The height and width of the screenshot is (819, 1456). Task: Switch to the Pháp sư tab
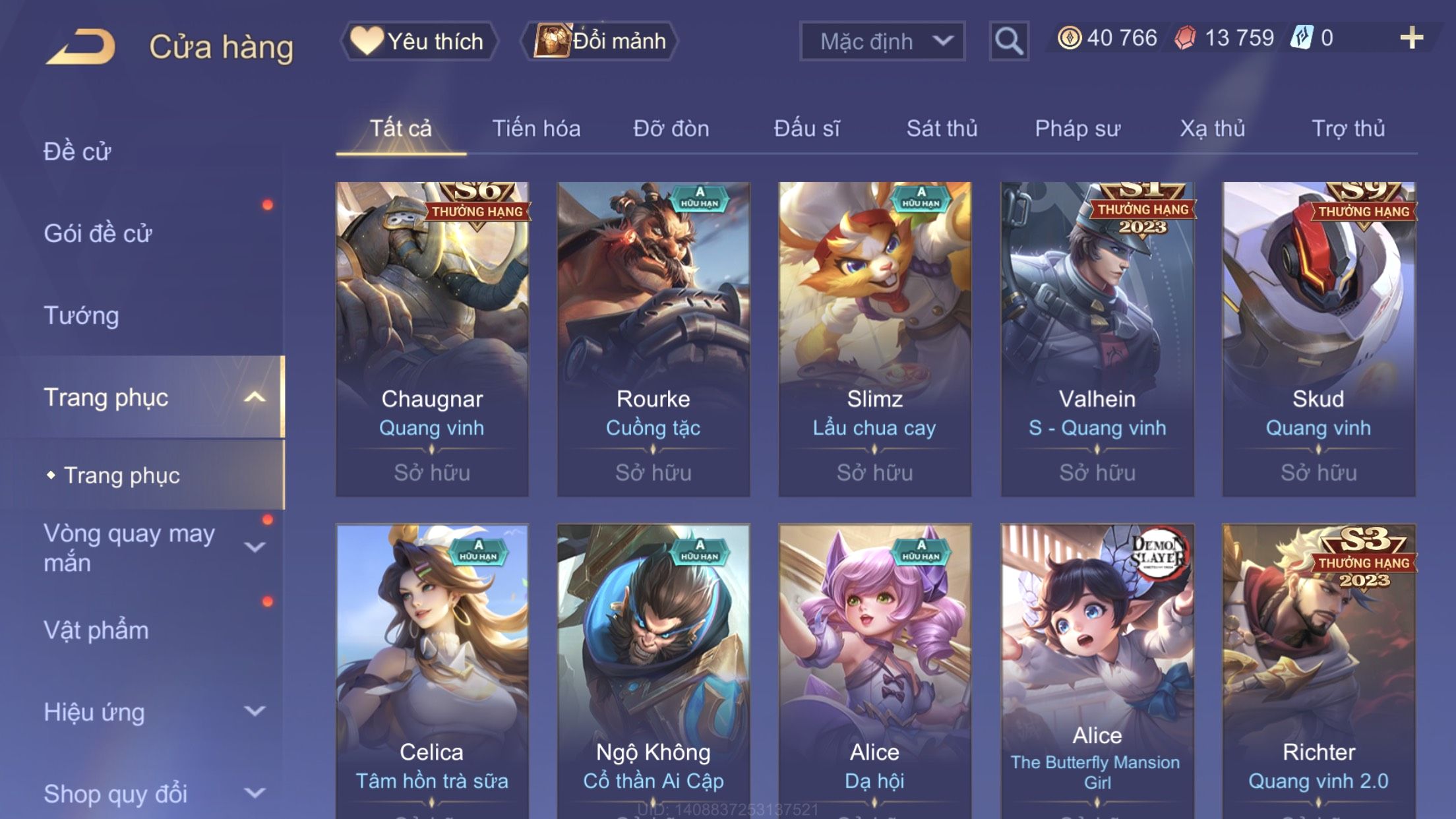click(x=1077, y=128)
